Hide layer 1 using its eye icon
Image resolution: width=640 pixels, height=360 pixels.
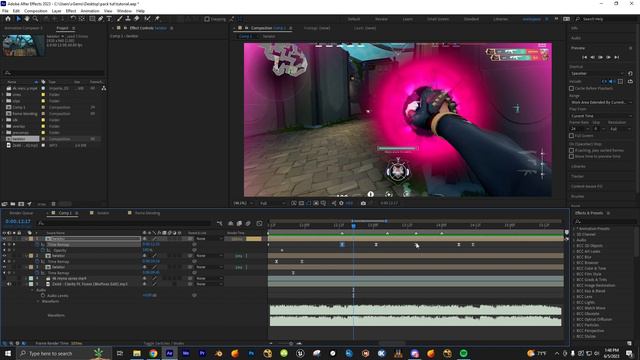(x=4, y=238)
